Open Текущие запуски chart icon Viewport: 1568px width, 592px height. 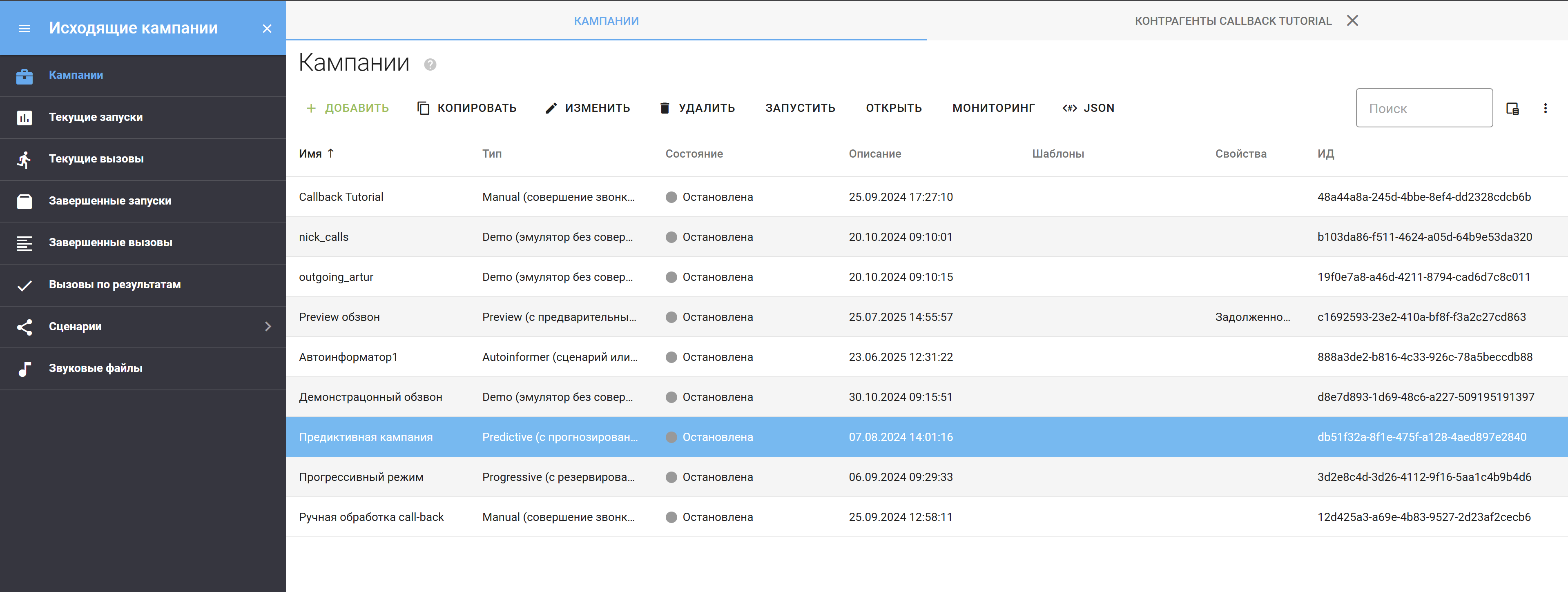click(x=25, y=118)
